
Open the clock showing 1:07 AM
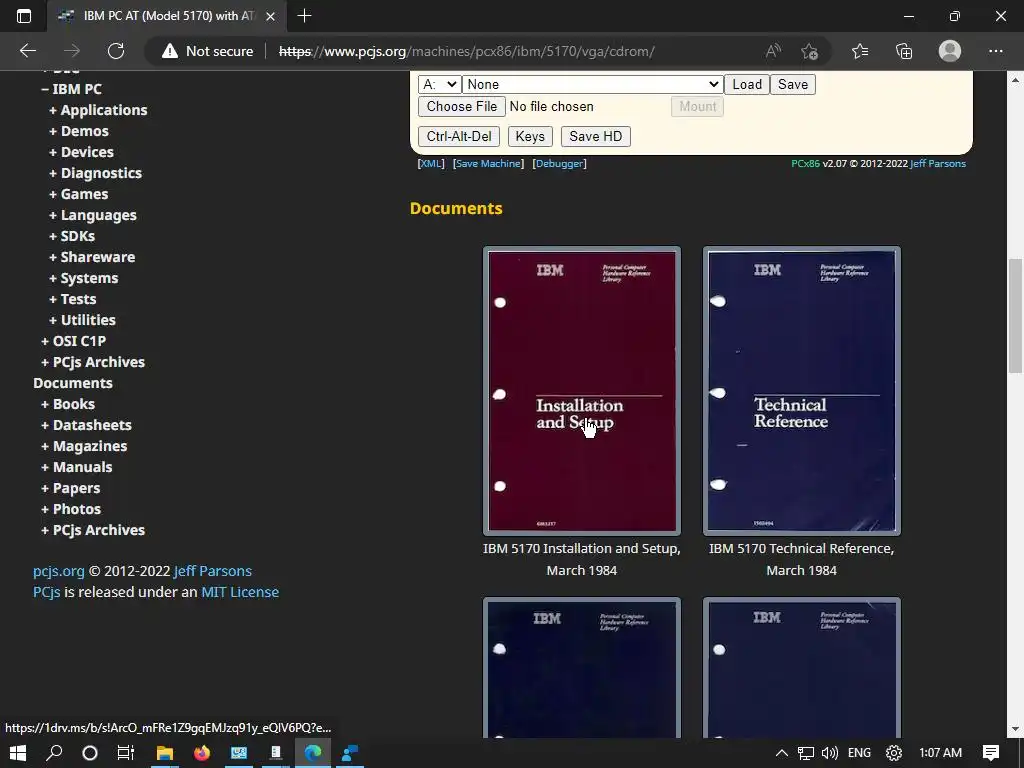point(940,753)
